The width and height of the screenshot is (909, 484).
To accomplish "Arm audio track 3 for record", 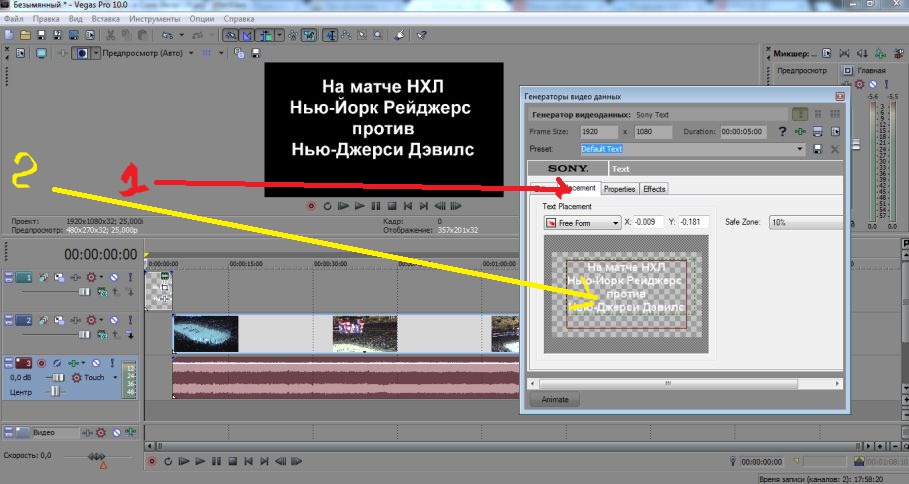I will point(41,363).
